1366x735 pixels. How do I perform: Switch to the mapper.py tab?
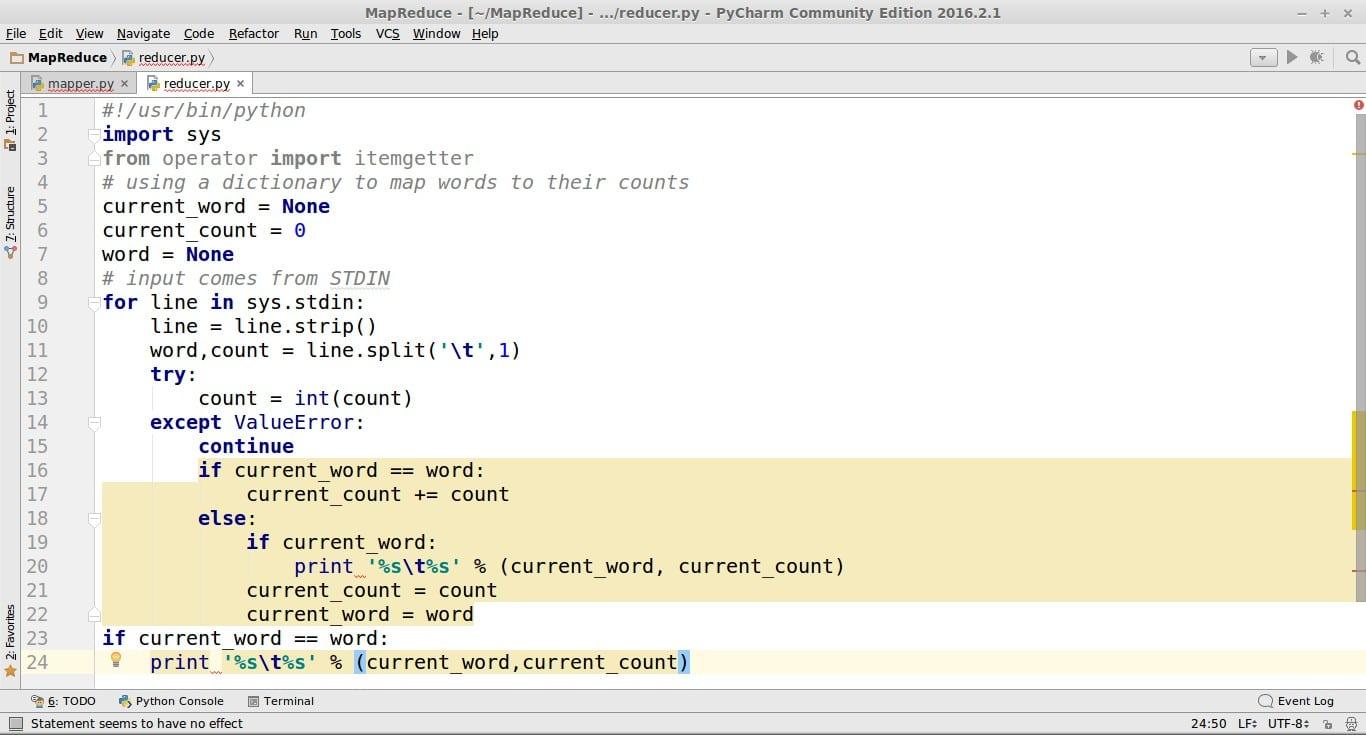(78, 83)
